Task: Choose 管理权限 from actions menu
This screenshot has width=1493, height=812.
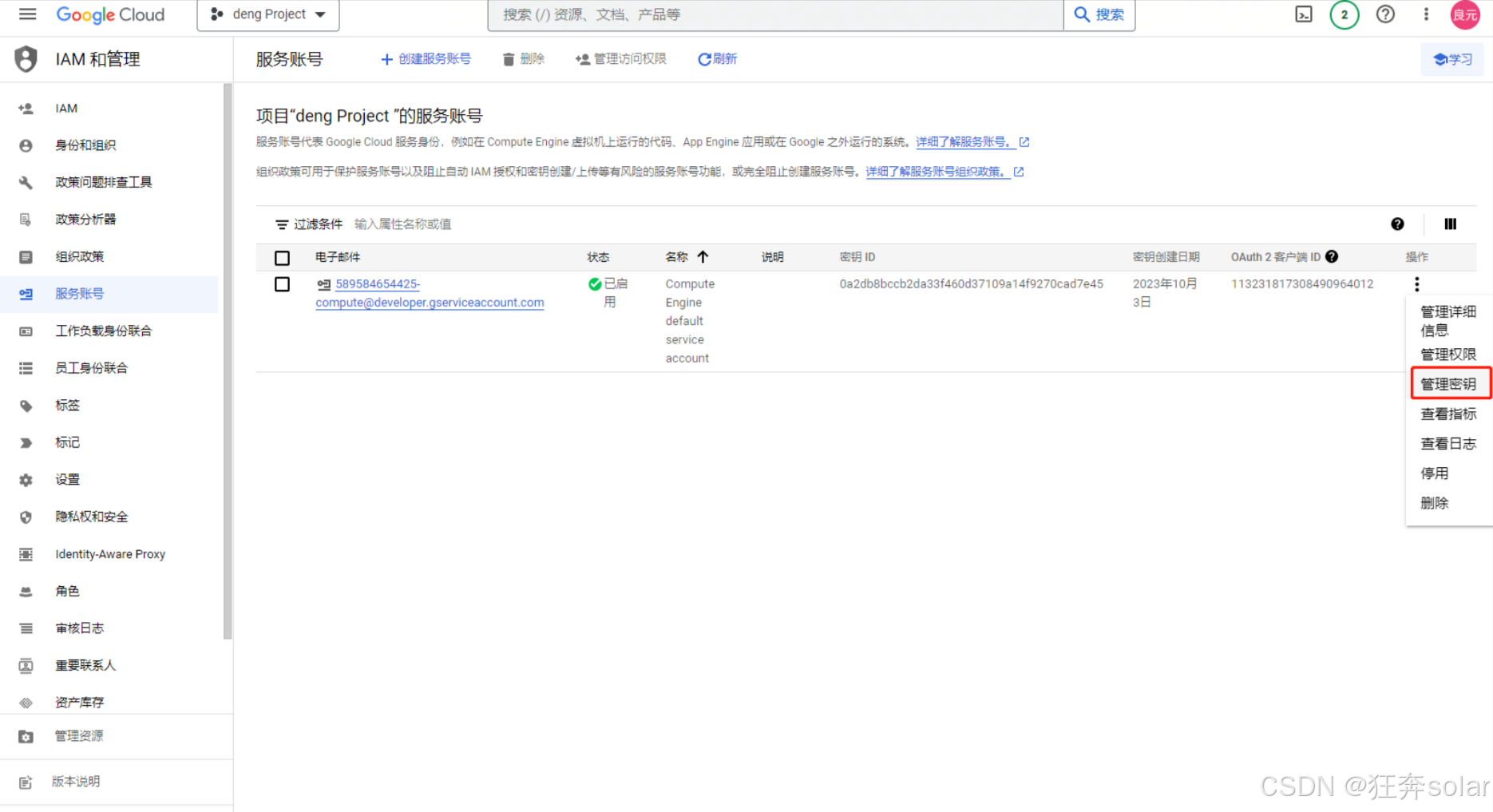Action: click(x=1448, y=354)
